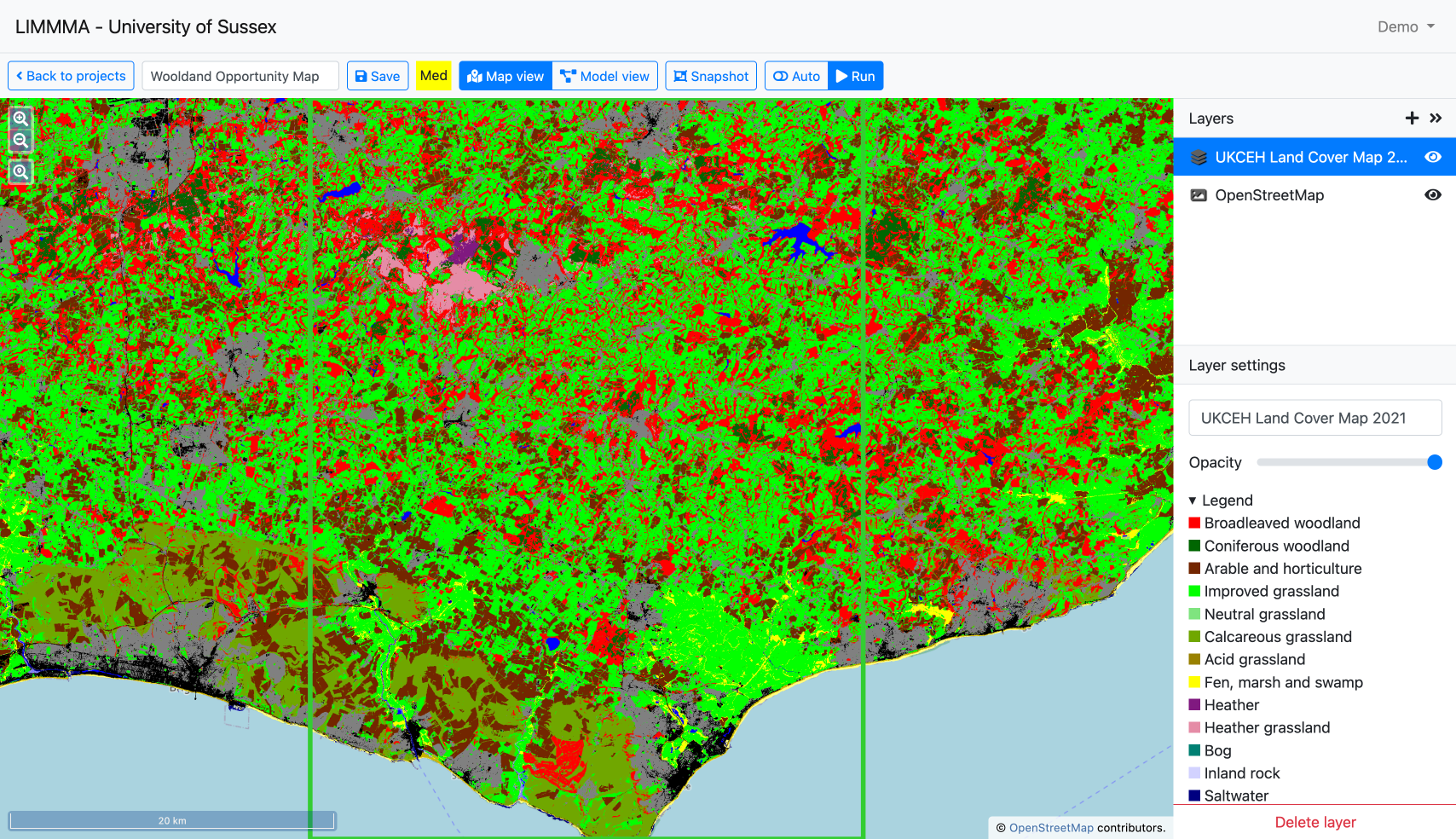The width and height of the screenshot is (1456, 839).
Task: Edit the Woodland Opportunity Map name field
Action: [240, 76]
